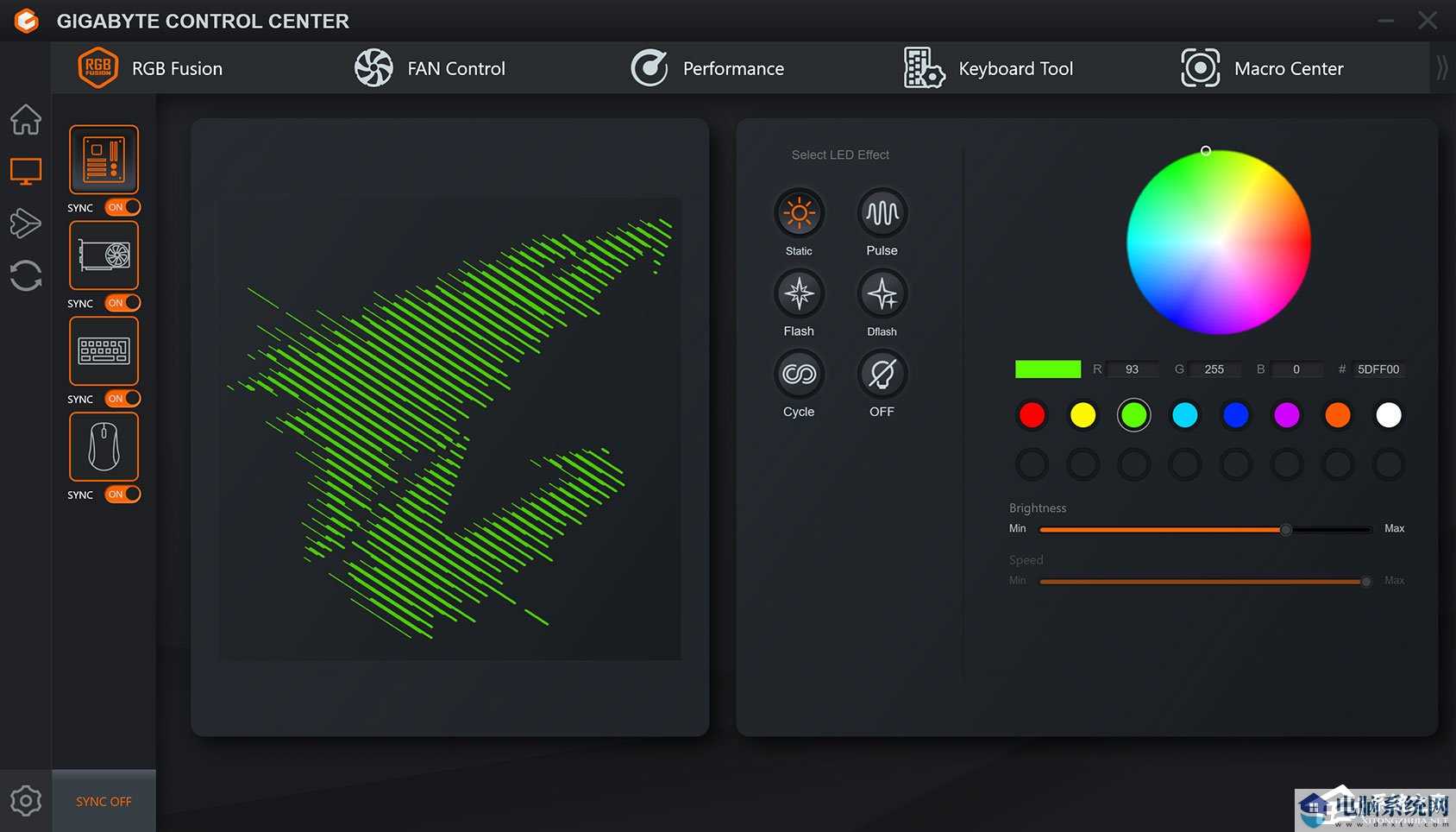This screenshot has width=1456, height=832.
Task: Pick the cyan color swatch
Action: tap(1184, 415)
